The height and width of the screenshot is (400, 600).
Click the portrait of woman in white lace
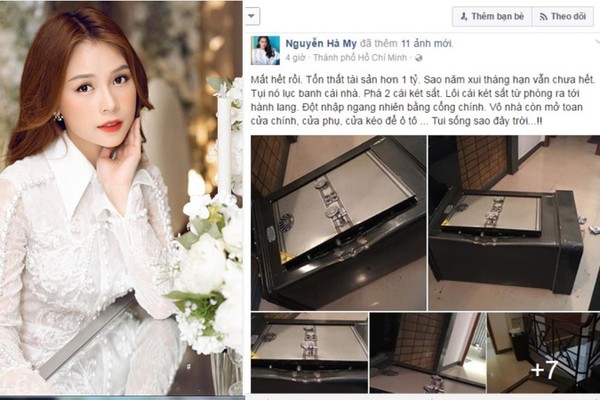[121, 198]
